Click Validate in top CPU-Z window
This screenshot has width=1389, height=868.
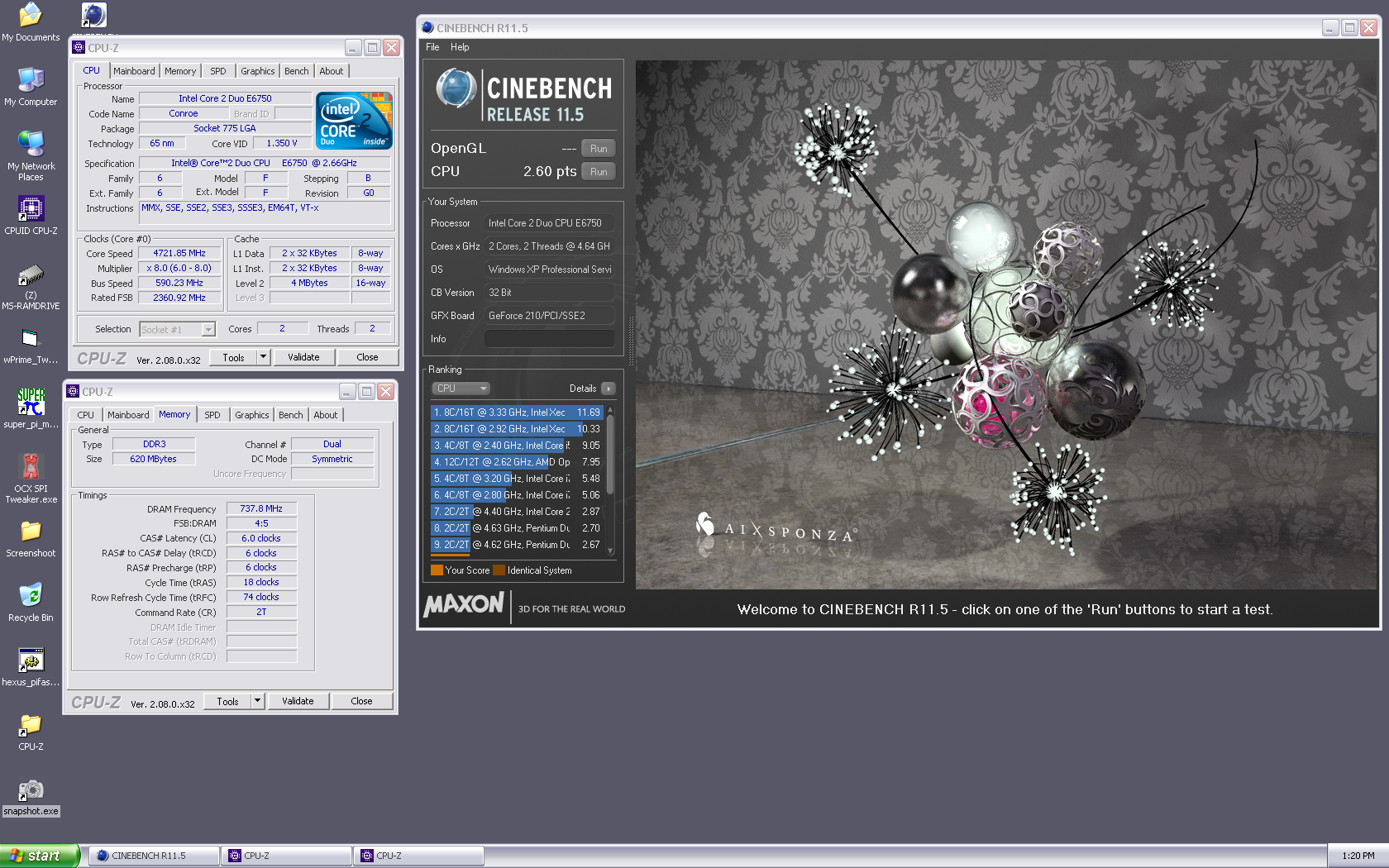pos(303,357)
